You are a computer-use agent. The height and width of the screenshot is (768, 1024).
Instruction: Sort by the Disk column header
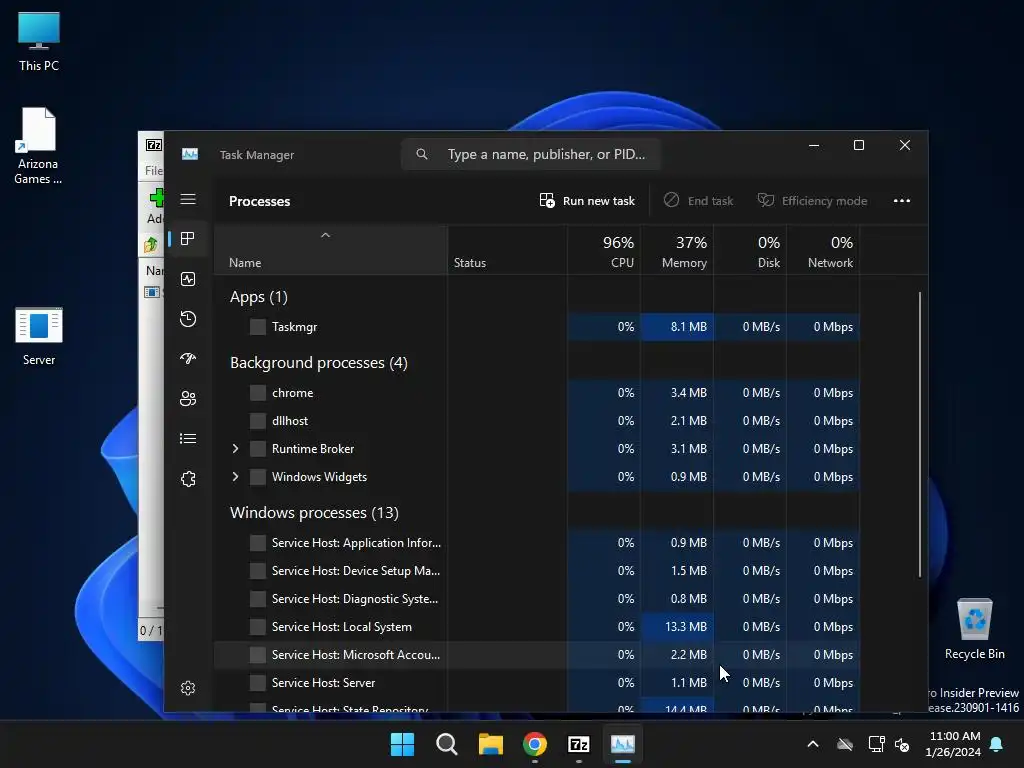750,250
